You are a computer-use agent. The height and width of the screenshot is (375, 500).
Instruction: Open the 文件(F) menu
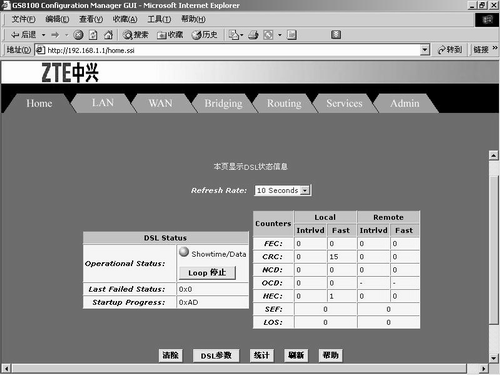coord(23,19)
